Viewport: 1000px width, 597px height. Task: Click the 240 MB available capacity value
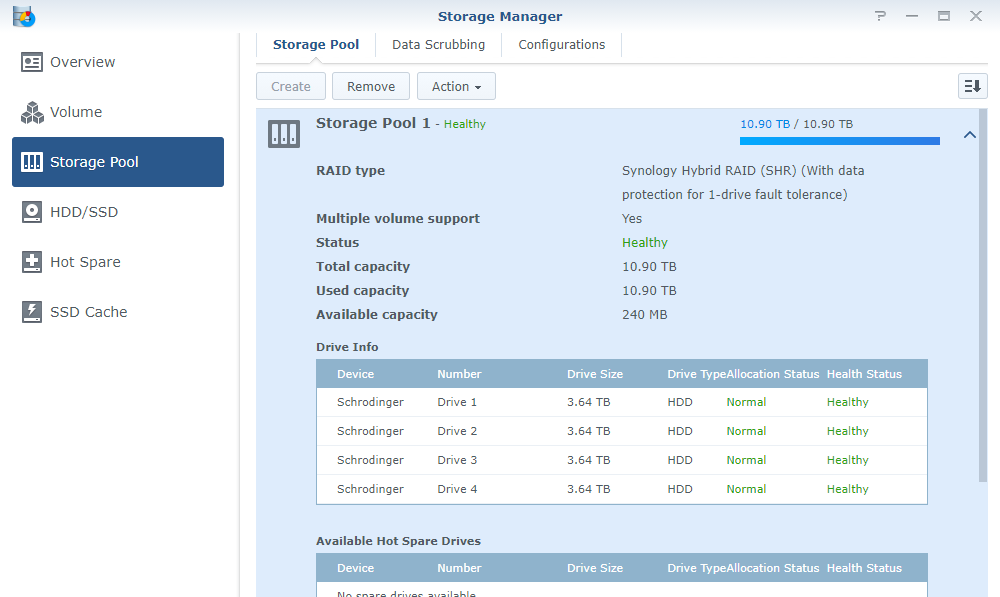coord(645,314)
